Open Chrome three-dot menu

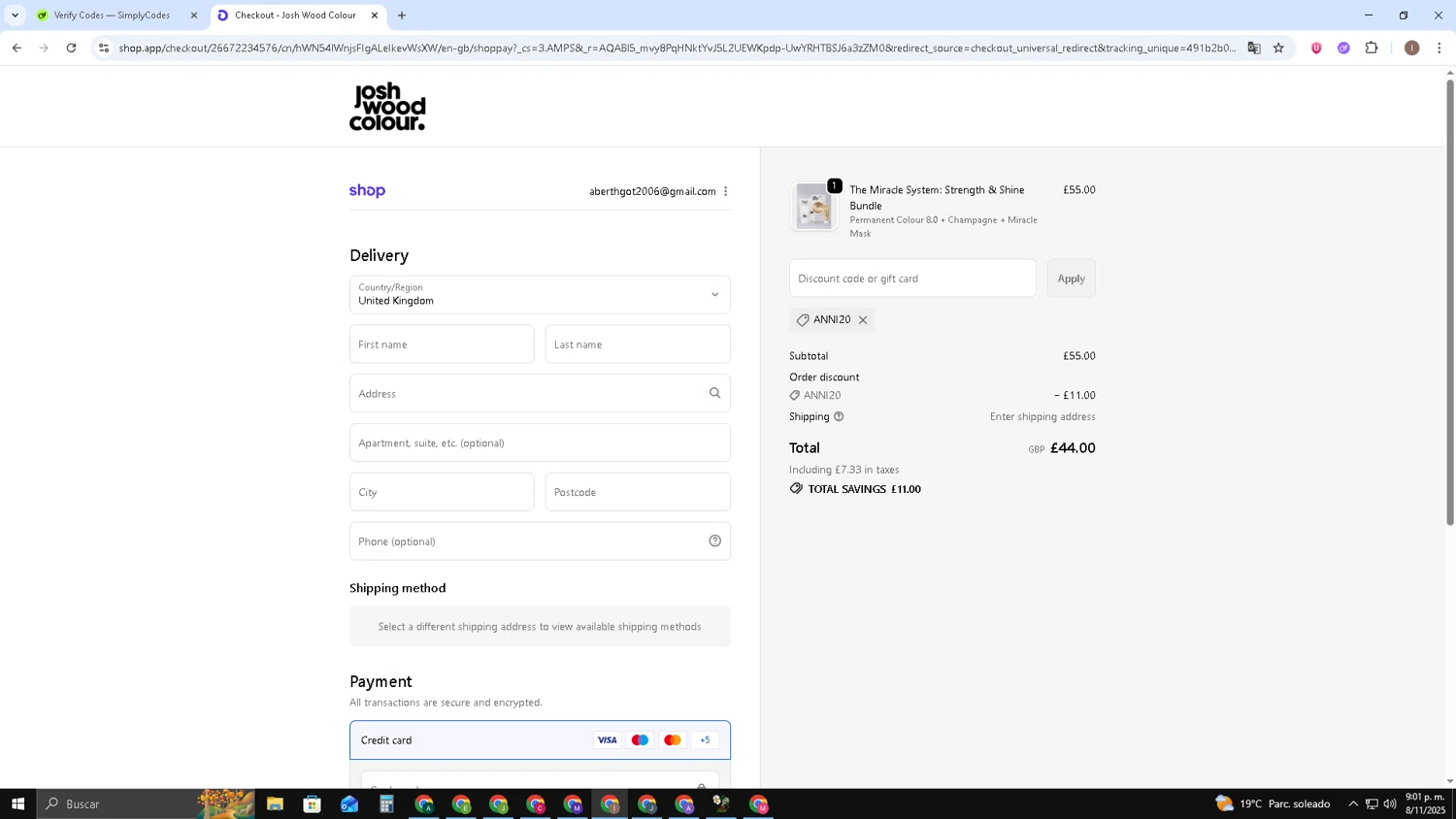point(1439,48)
